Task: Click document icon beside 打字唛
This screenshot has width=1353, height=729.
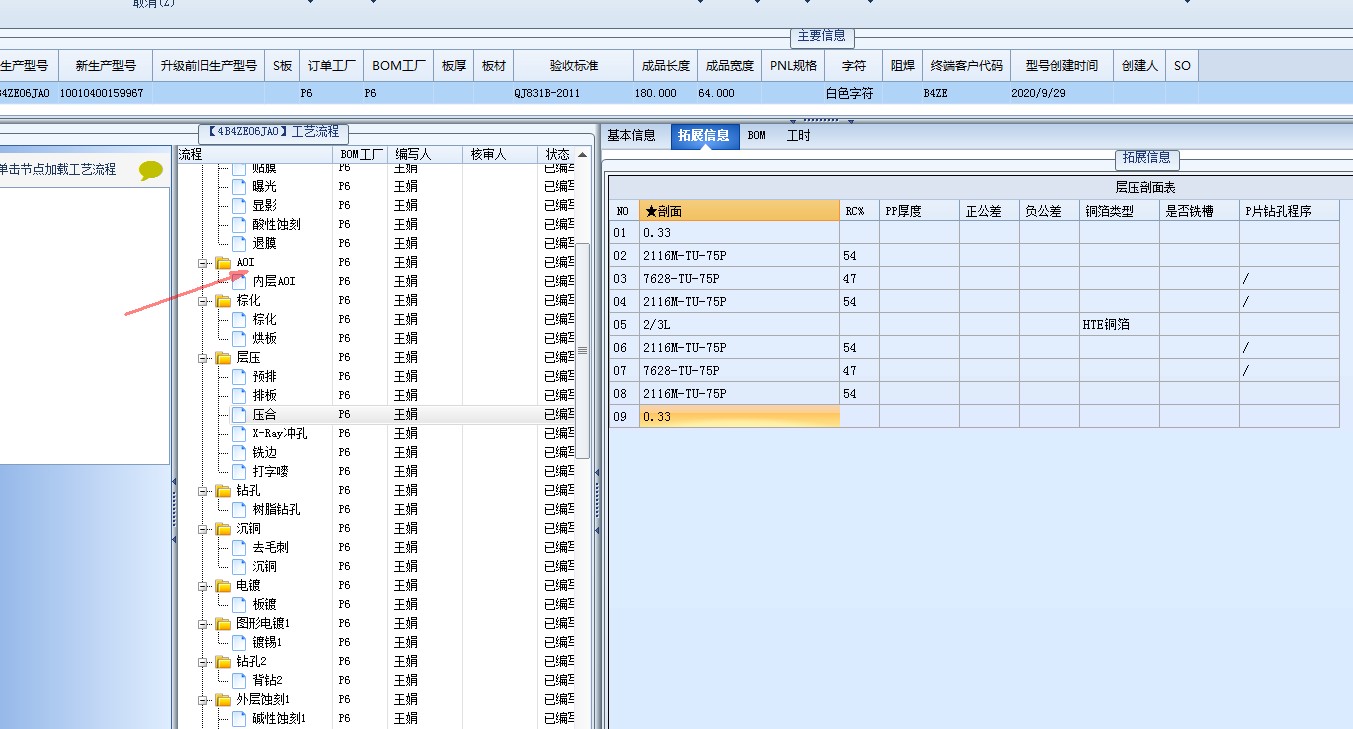Action: (239, 471)
